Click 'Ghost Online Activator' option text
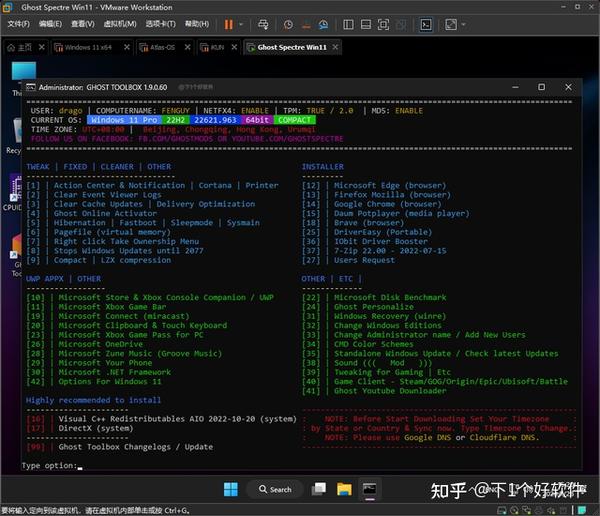600x516 pixels. [x=105, y=214]
